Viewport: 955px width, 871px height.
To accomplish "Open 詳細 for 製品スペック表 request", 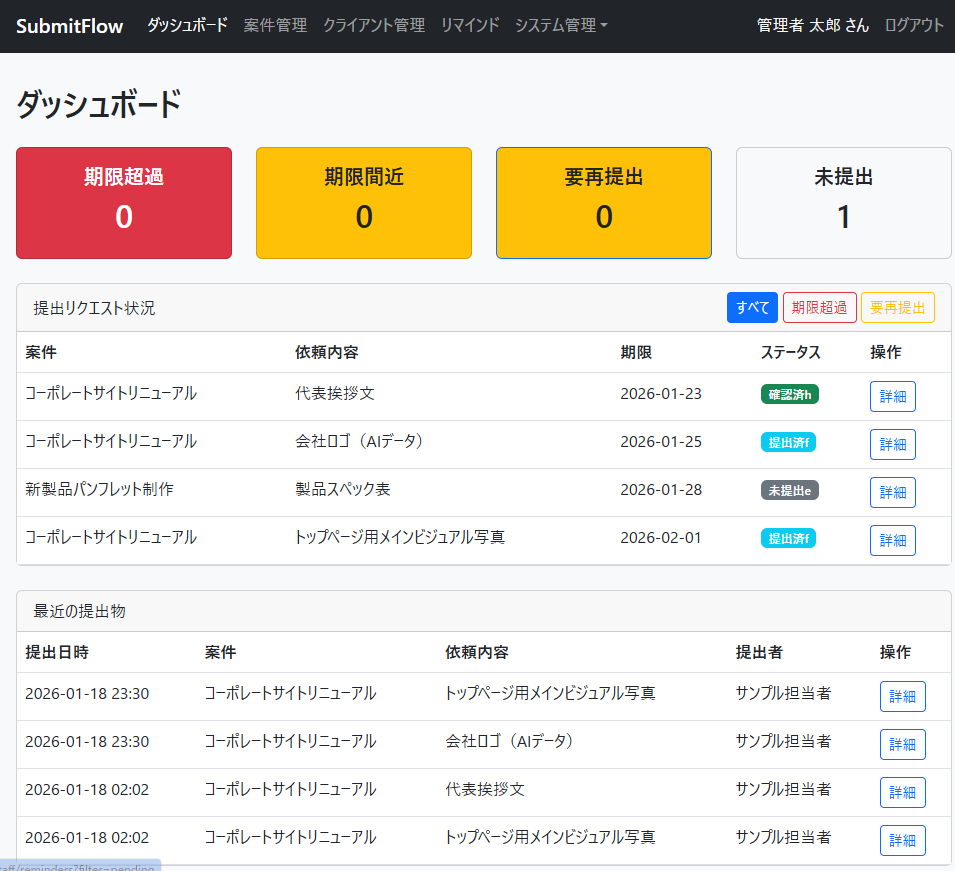I will (x=892, y=492).
